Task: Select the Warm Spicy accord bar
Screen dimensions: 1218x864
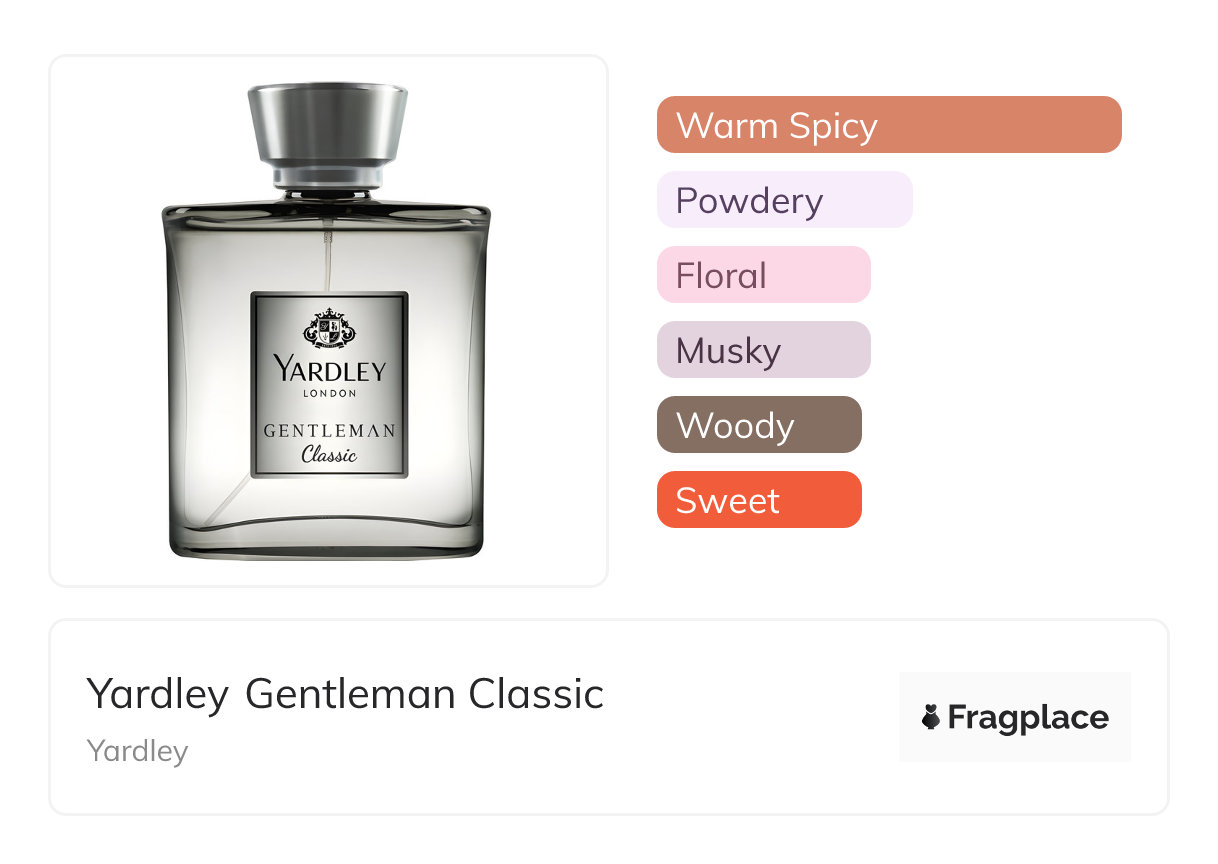Action: tap(889, 125)
